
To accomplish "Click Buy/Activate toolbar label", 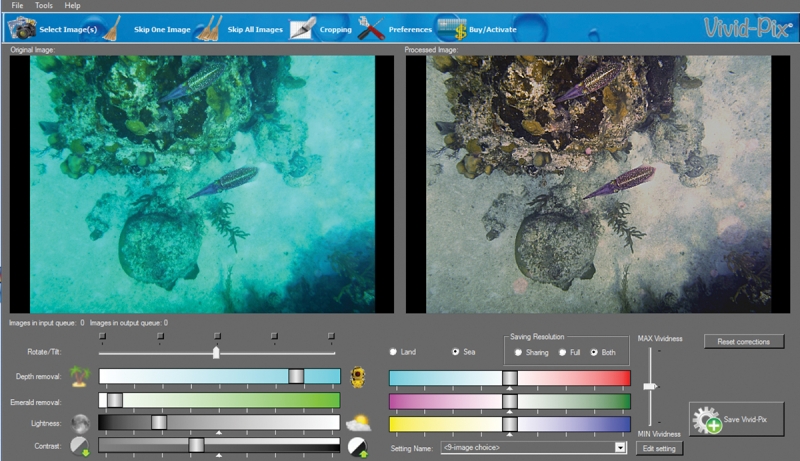I will tap(493, 30).
